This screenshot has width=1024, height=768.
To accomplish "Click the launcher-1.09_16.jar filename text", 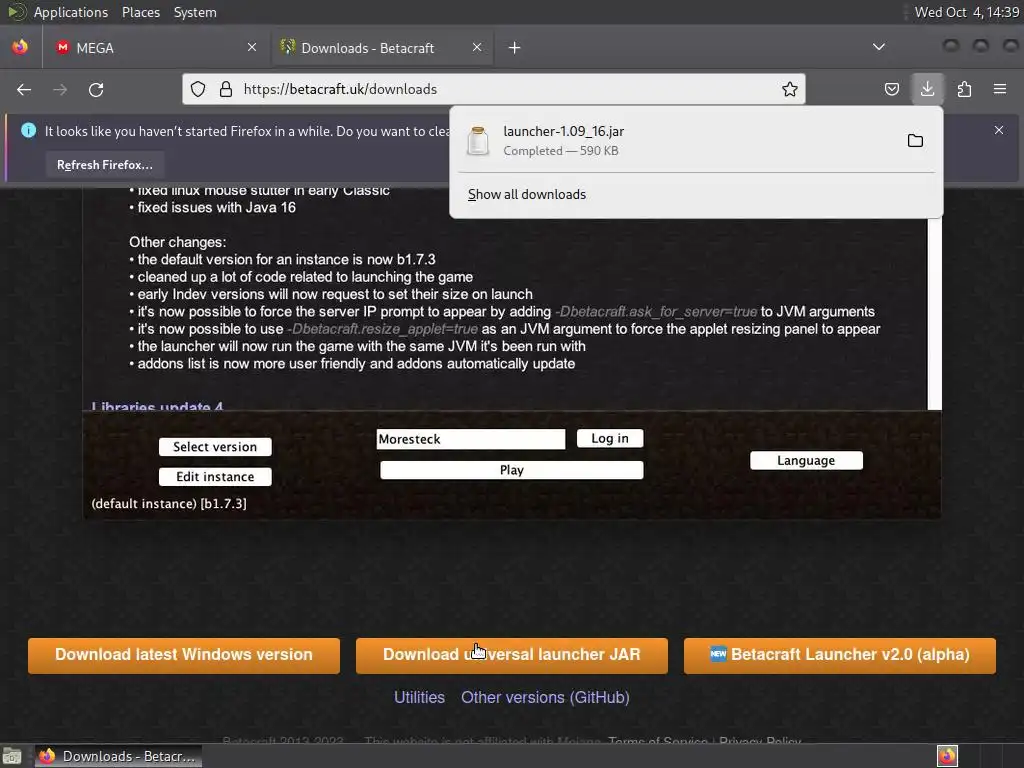I will coord(564,131).
